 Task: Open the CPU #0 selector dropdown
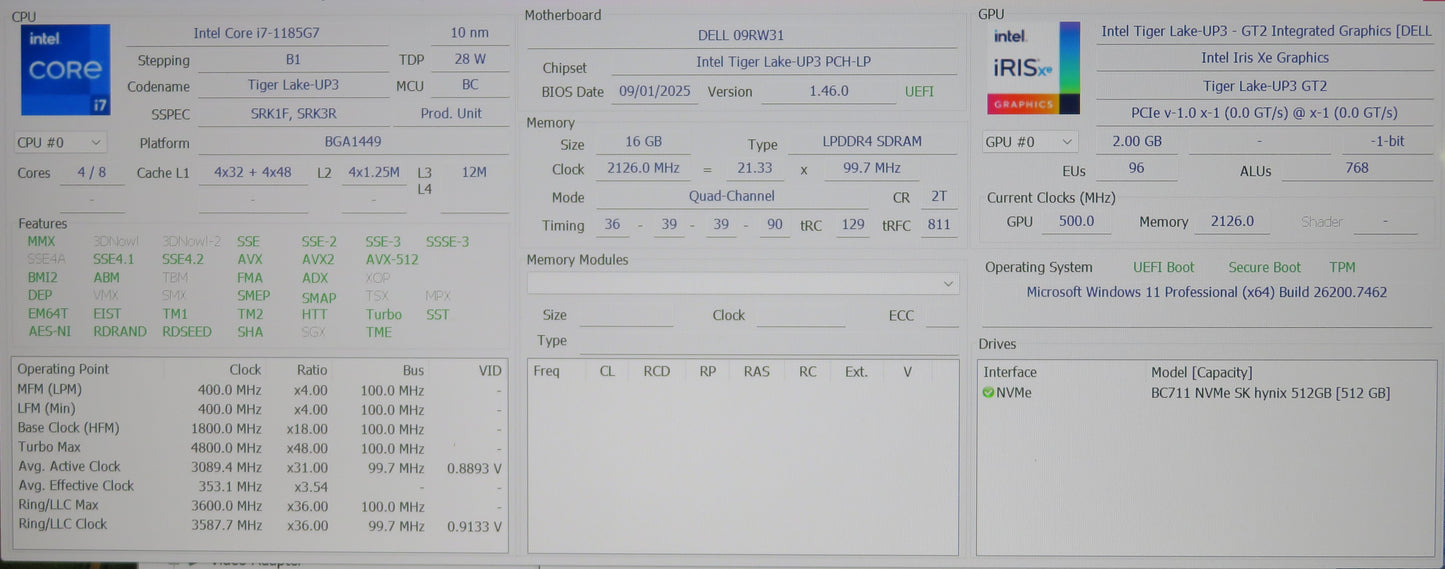[x=60, y=143]
